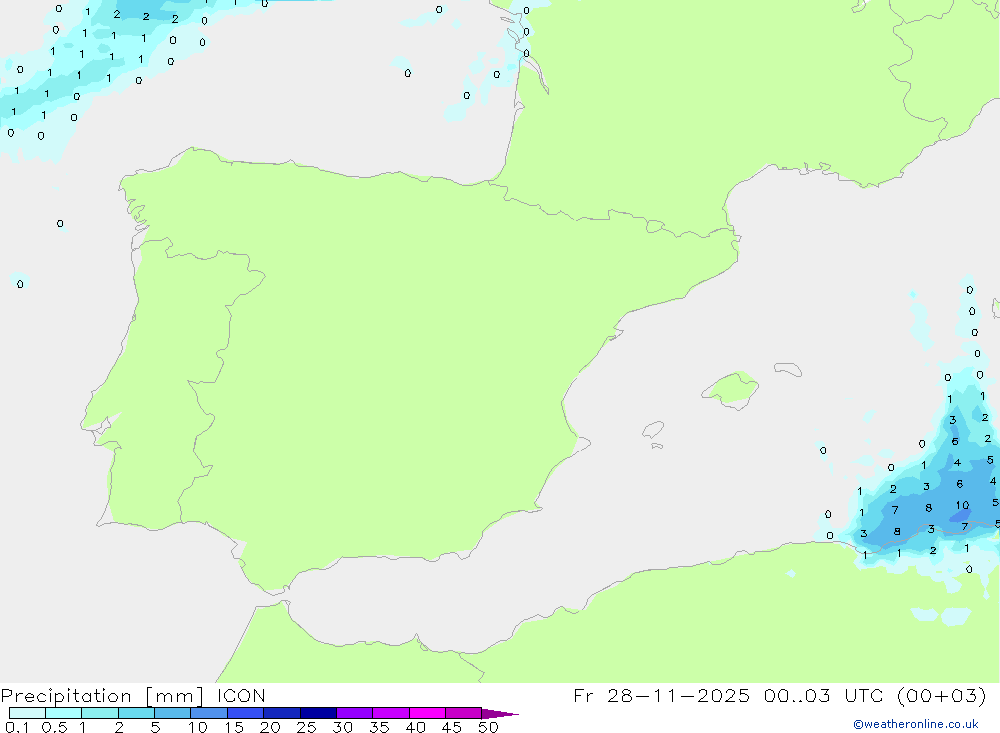Click the '45' legend scale label
Screen dimensions: 1000x733
452,727
